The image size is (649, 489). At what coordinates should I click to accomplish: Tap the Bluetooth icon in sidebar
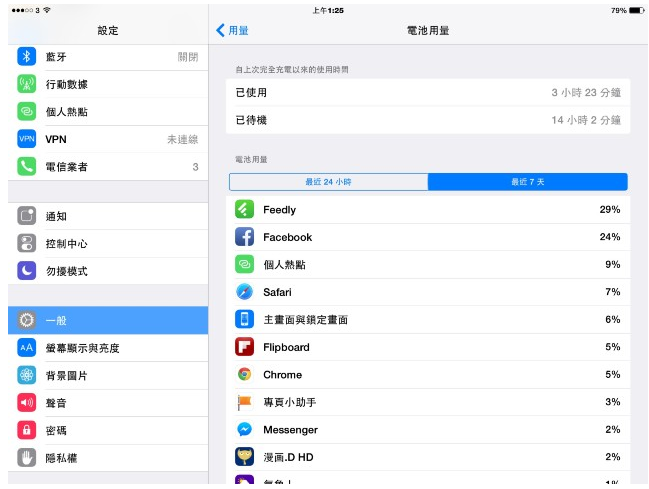[27, 56]
